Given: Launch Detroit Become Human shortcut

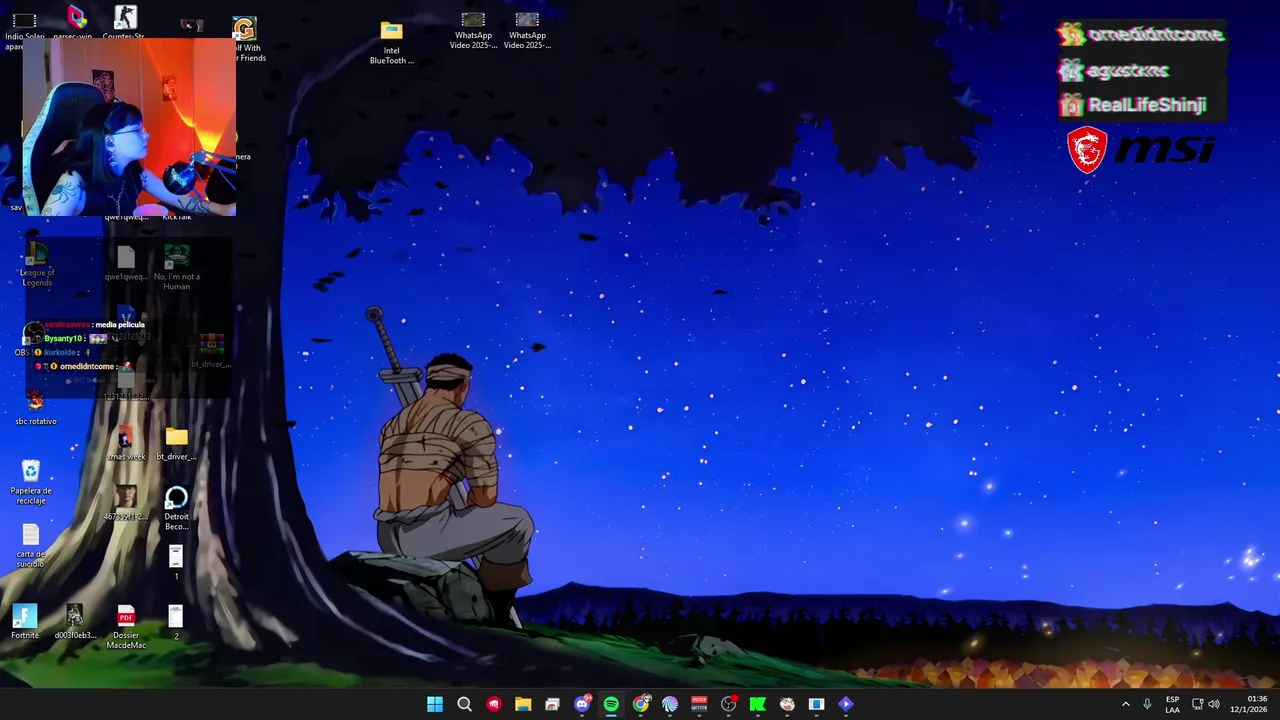Looking at the screenshot, I should [176, 509].
